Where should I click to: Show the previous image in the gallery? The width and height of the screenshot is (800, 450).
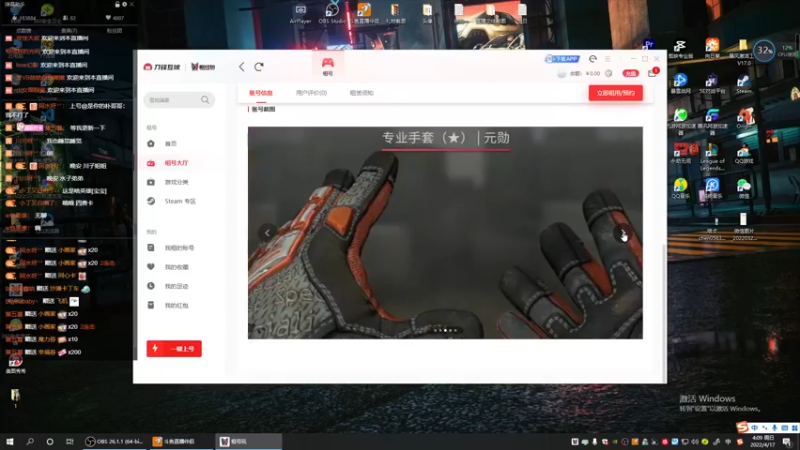point(267,233)
